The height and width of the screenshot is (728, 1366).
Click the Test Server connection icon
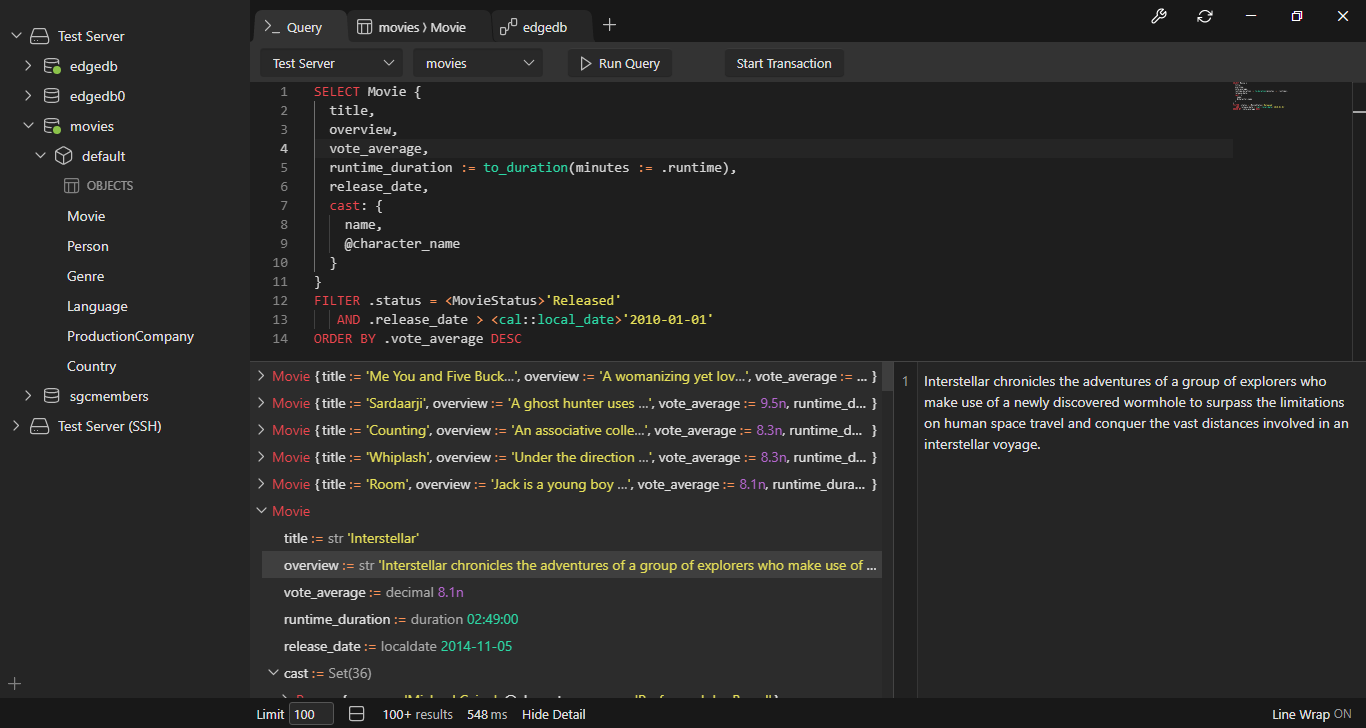point(39,36)
